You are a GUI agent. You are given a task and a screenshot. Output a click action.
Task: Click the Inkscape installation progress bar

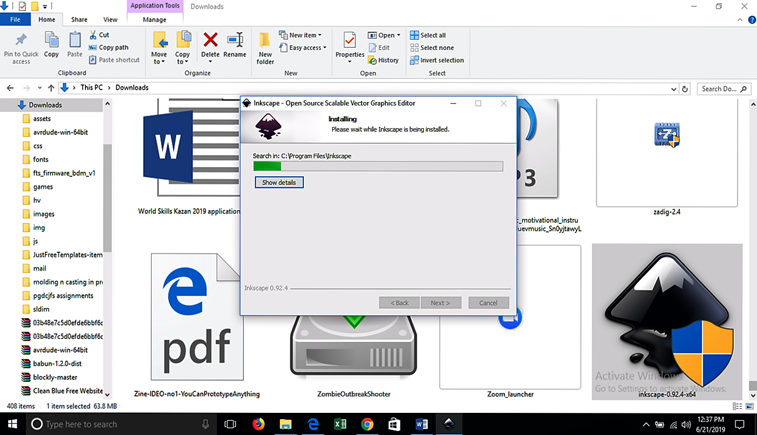click(x=378, y=166)
